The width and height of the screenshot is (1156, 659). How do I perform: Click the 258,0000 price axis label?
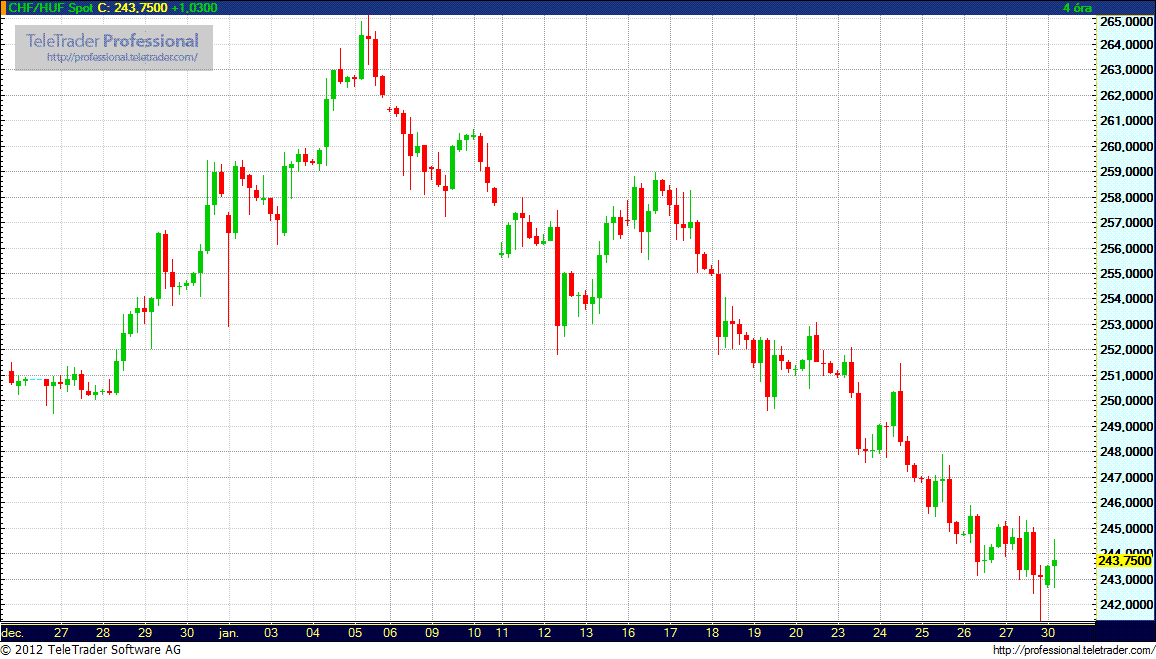point(1127,198)
